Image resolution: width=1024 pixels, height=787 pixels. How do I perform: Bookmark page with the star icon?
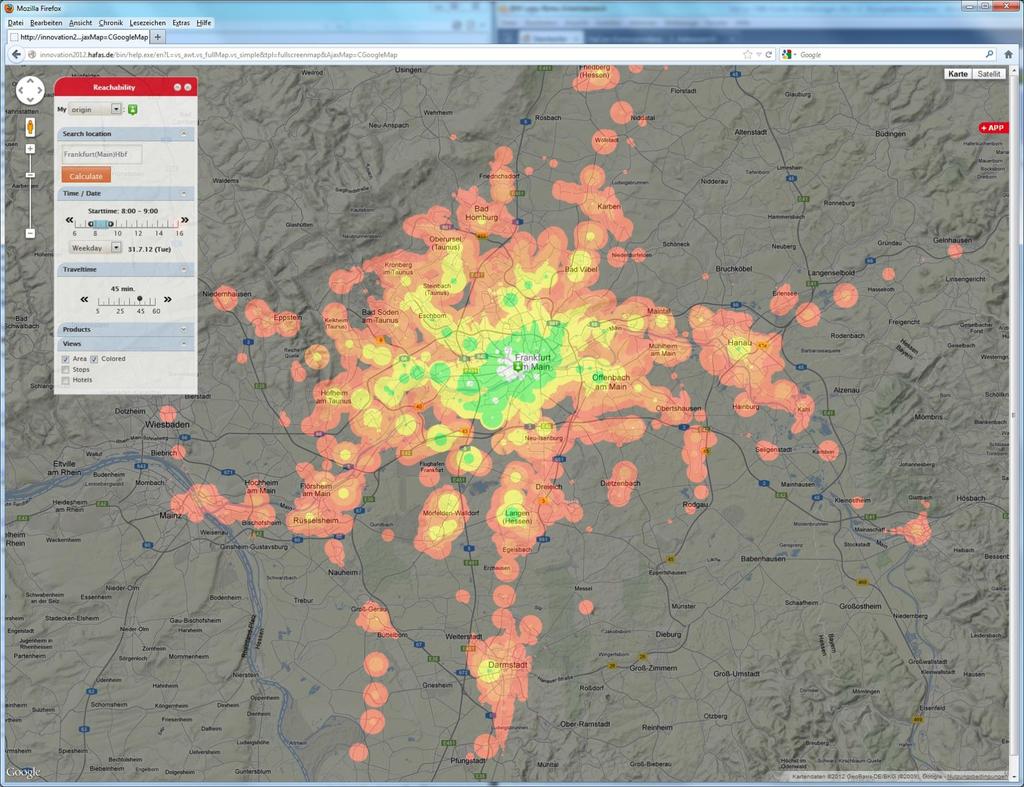747,55
